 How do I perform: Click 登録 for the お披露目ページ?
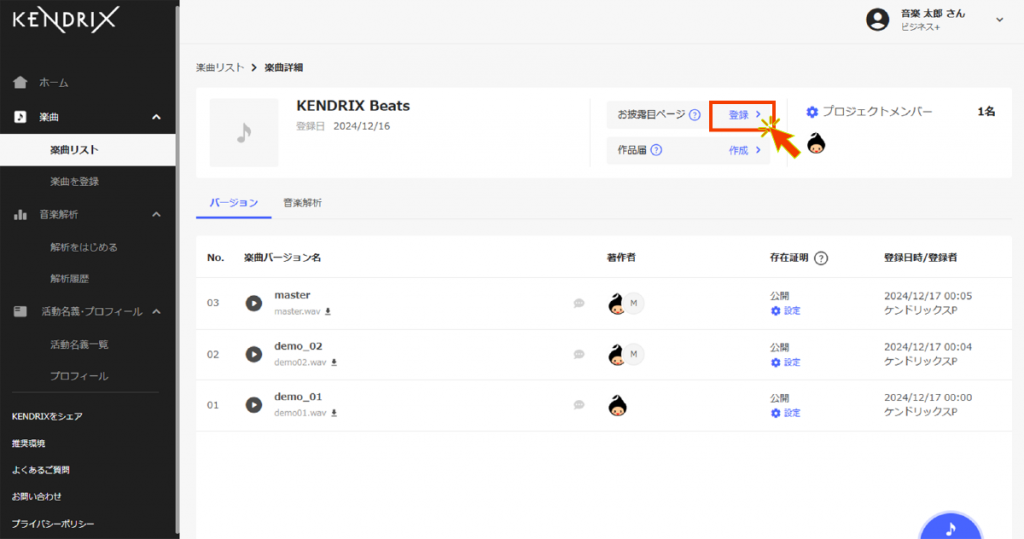742,115
